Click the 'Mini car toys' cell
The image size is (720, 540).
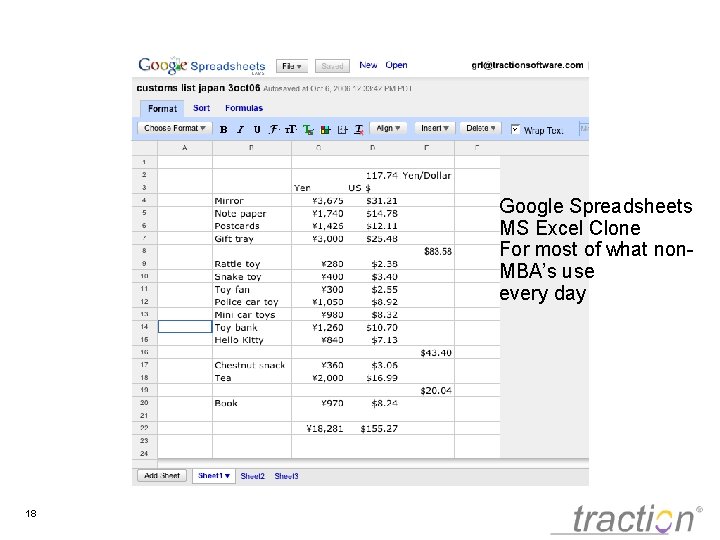[252, 315]
